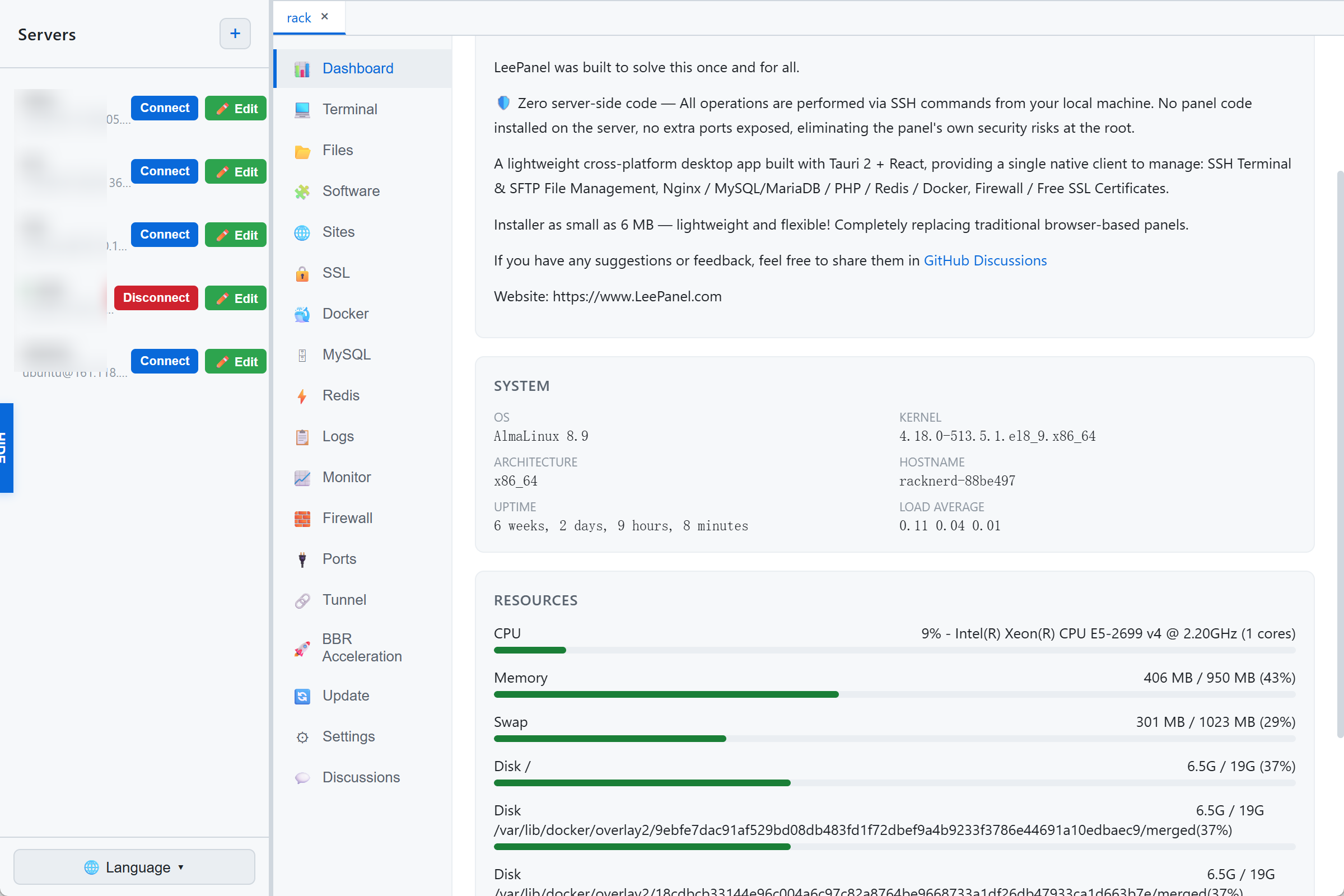1344x896 pixels.
Task: Click the swap reading '301 MB / 1023 MB (29%)'
Action: (x=1215, y=722)
